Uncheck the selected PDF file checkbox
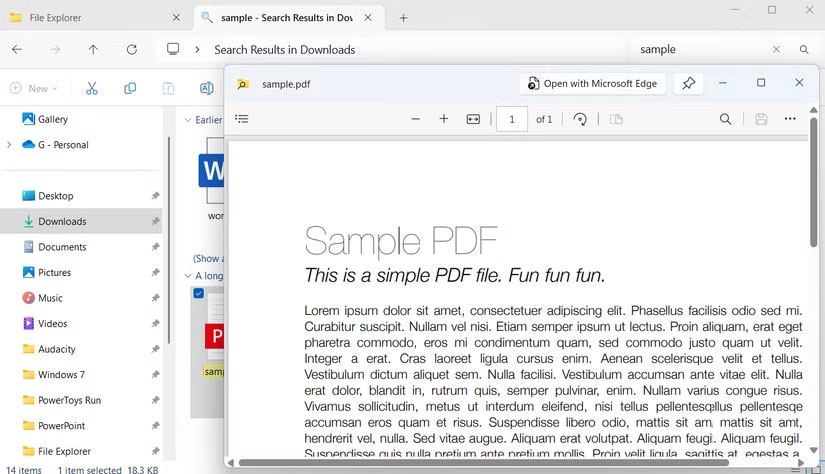Viewport: 825px width, 474px height. [x=198, y=293]
